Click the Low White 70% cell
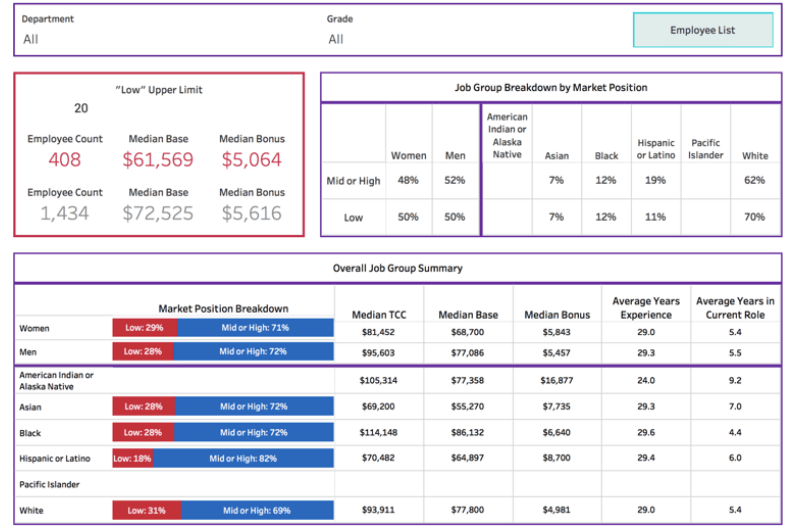The image size is (786, 528). point(754,217)
